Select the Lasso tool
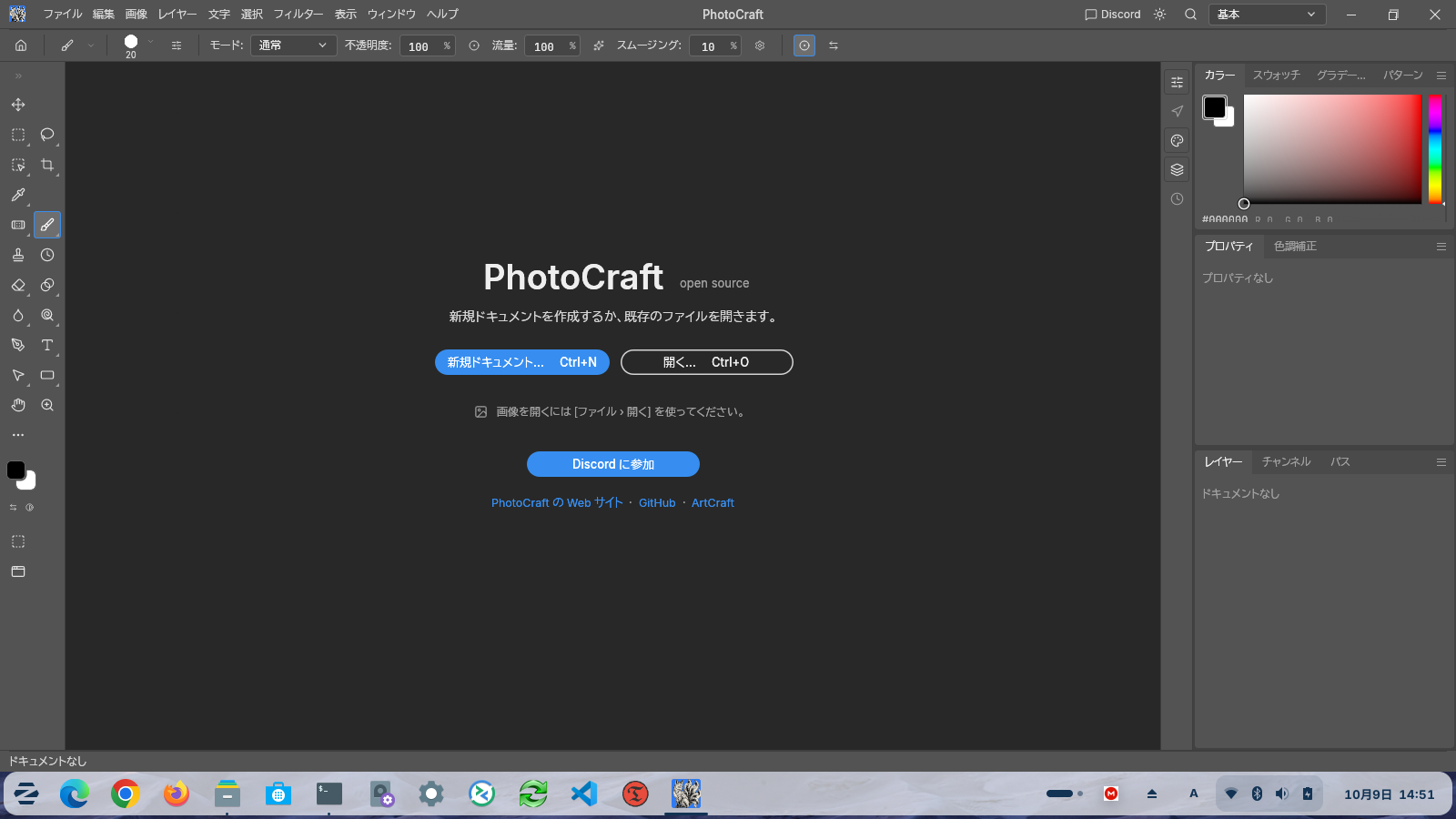This screenshot has width=1456, height=819. tap(47, 135)
